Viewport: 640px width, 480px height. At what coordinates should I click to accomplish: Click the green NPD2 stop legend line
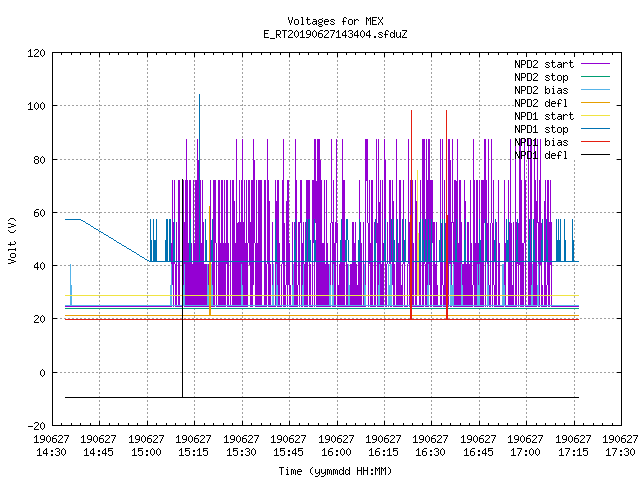point(595,77)
